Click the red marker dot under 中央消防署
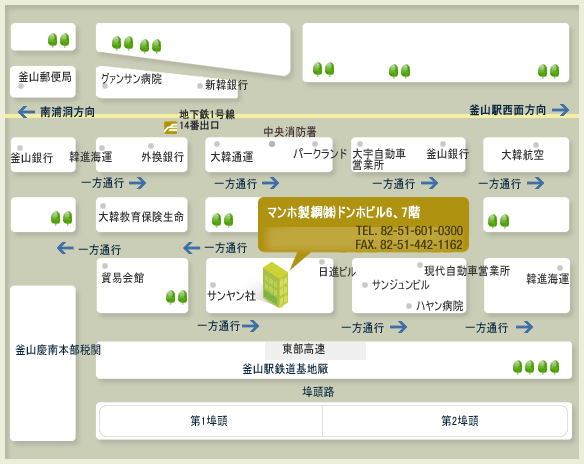 click(272, 144)
